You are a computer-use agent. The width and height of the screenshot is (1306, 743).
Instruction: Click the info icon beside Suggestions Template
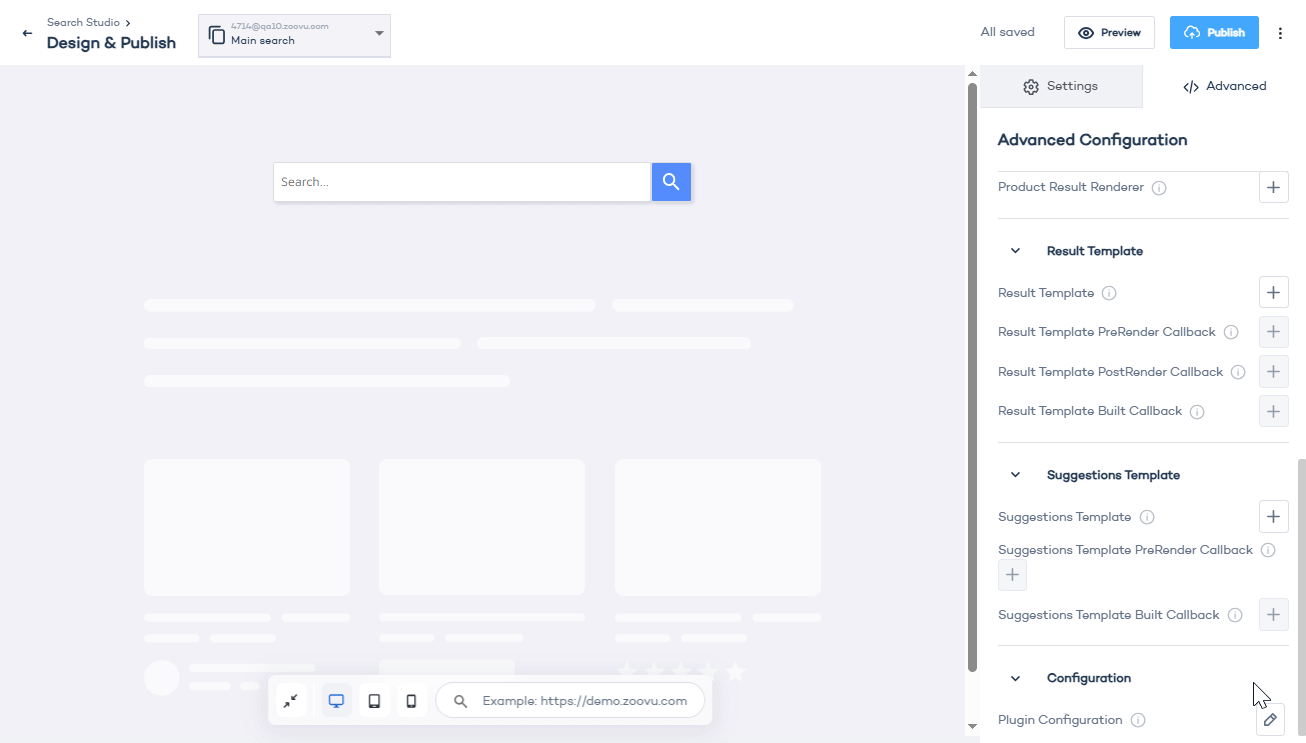[1147, 516]
